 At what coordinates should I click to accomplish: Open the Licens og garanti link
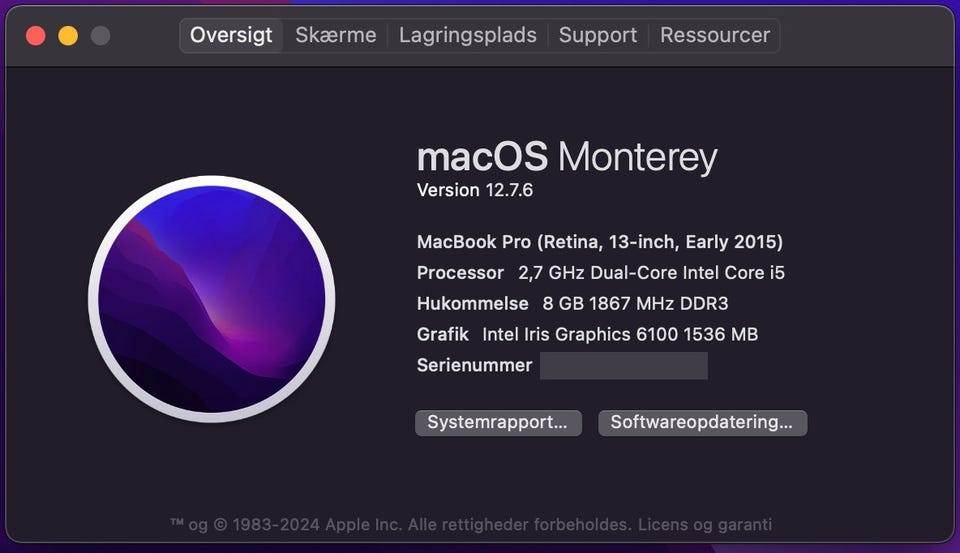click(704, 524)
